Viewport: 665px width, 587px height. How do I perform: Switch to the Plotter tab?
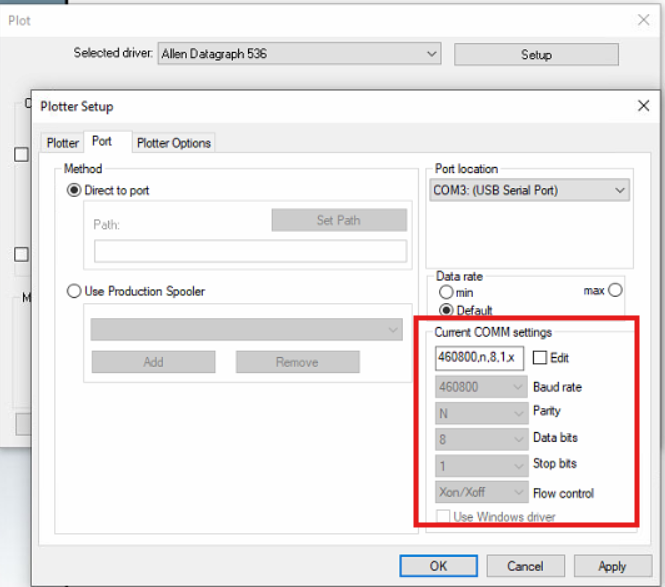63,143
